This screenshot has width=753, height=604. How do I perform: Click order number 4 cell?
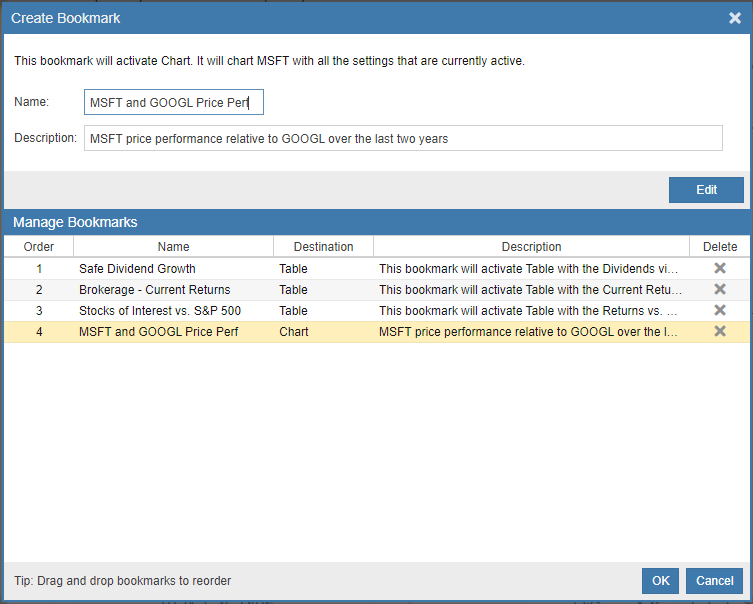[x=39, y=332]
